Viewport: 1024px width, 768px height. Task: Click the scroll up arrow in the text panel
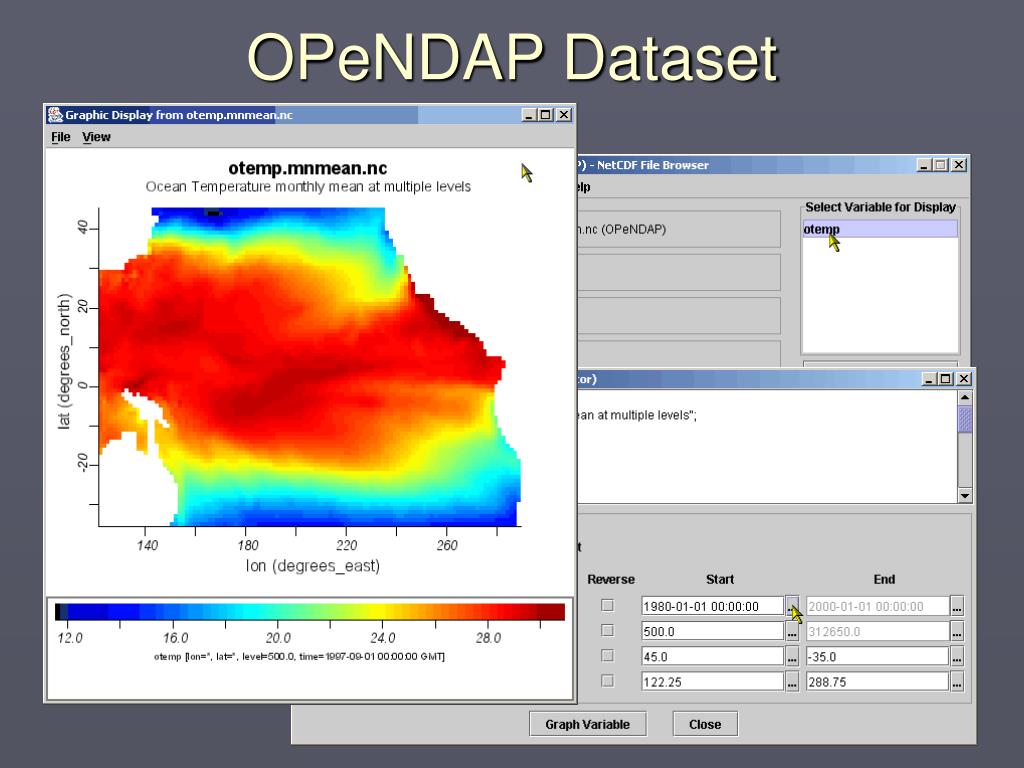(x=965, y=397)
